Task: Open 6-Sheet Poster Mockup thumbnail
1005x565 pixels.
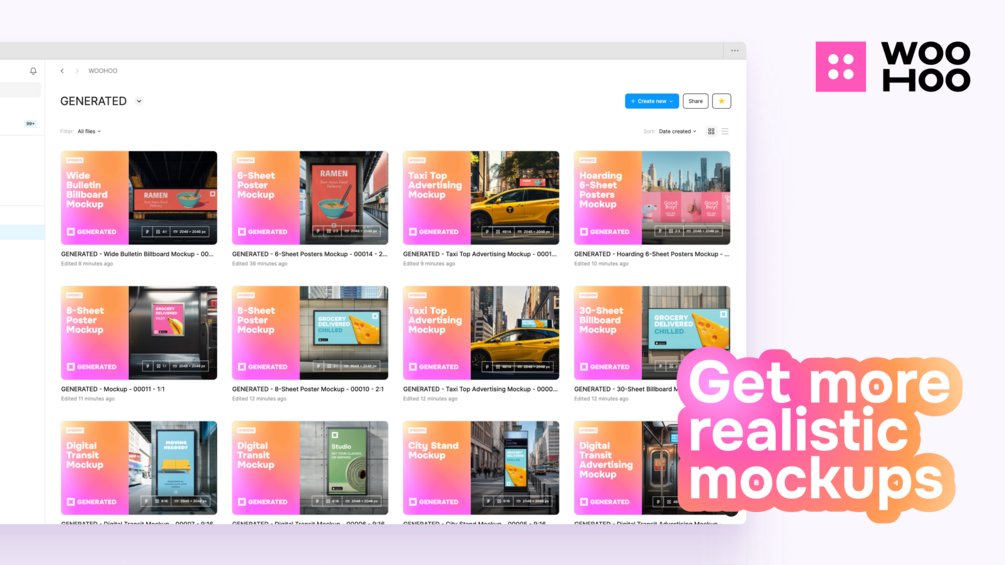Action: click(x=310, y=198)
